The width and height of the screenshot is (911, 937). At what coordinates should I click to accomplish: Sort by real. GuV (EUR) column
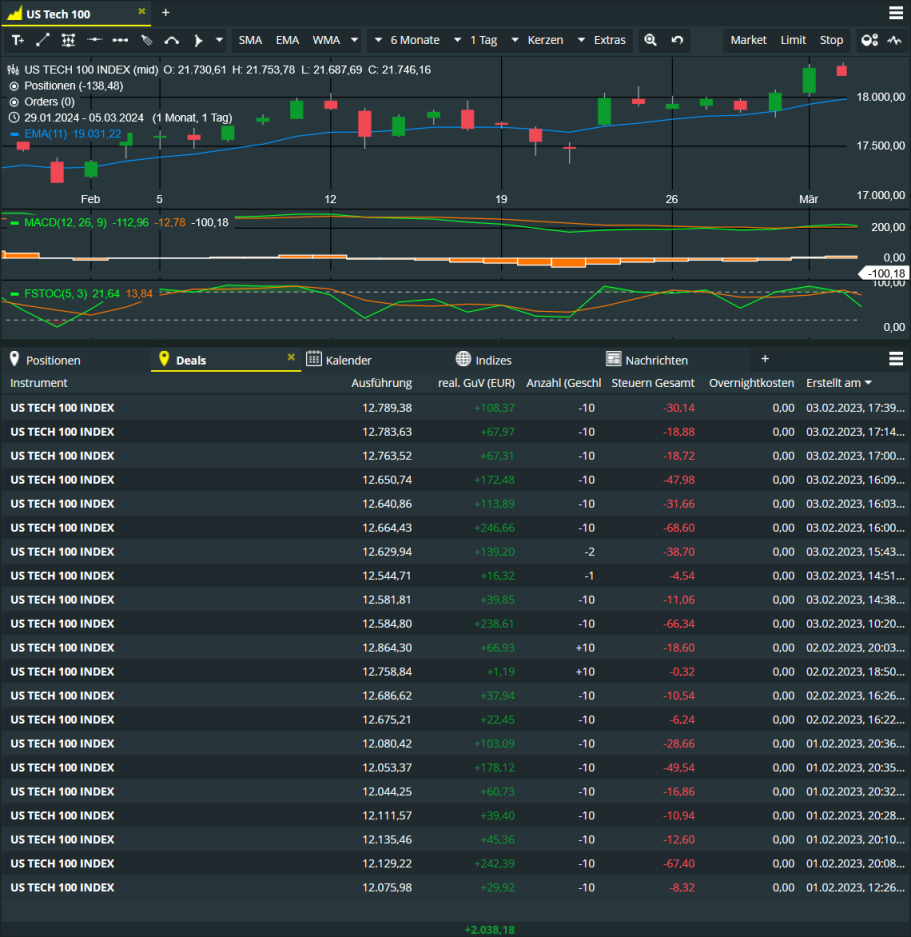476,383
